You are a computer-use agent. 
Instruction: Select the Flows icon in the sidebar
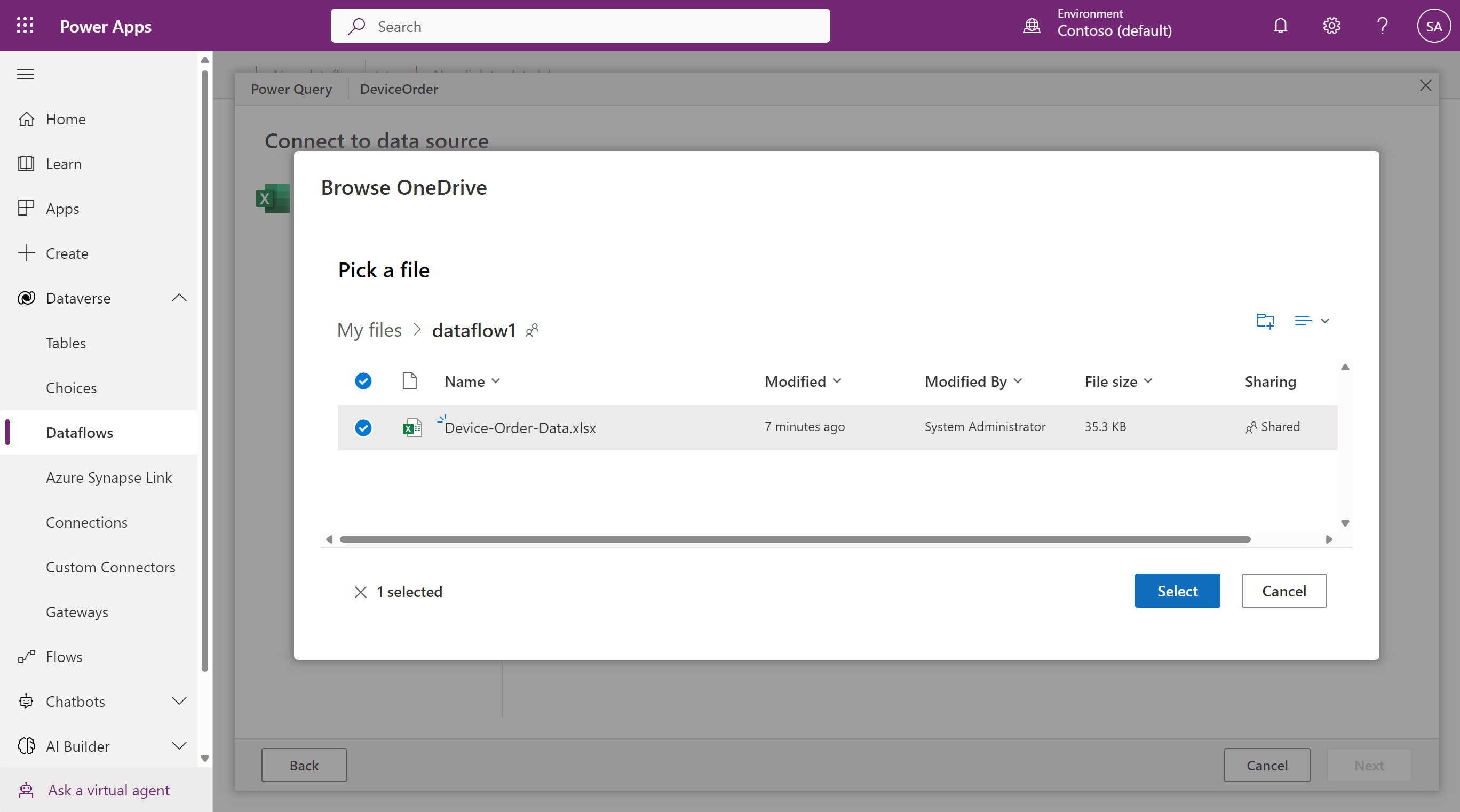coord(27,656)
